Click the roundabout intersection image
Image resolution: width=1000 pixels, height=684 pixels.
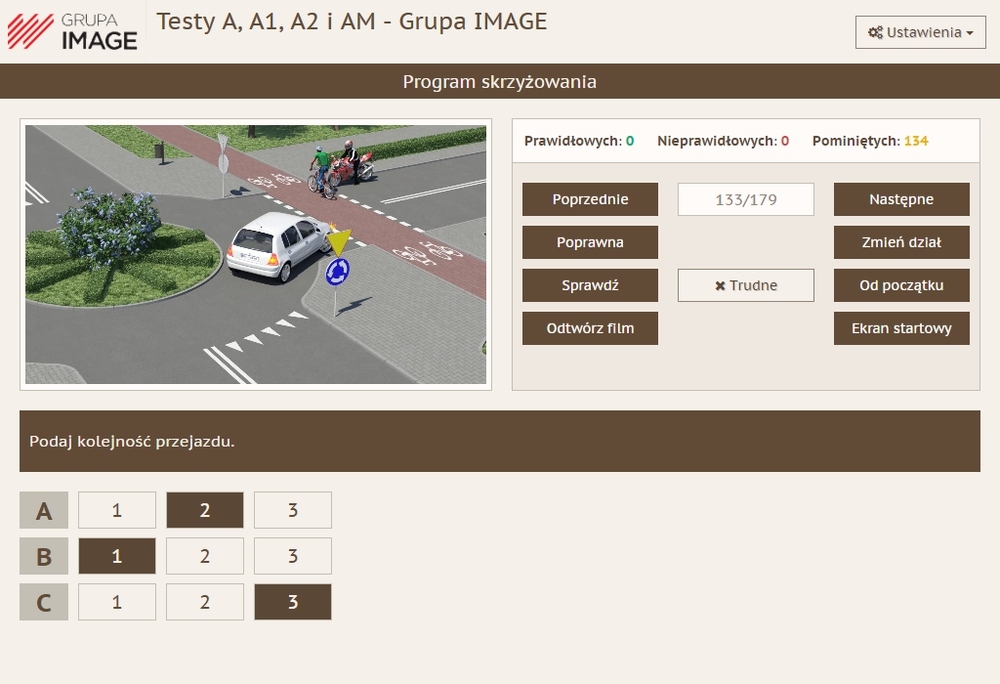click(x=256, y=254)
